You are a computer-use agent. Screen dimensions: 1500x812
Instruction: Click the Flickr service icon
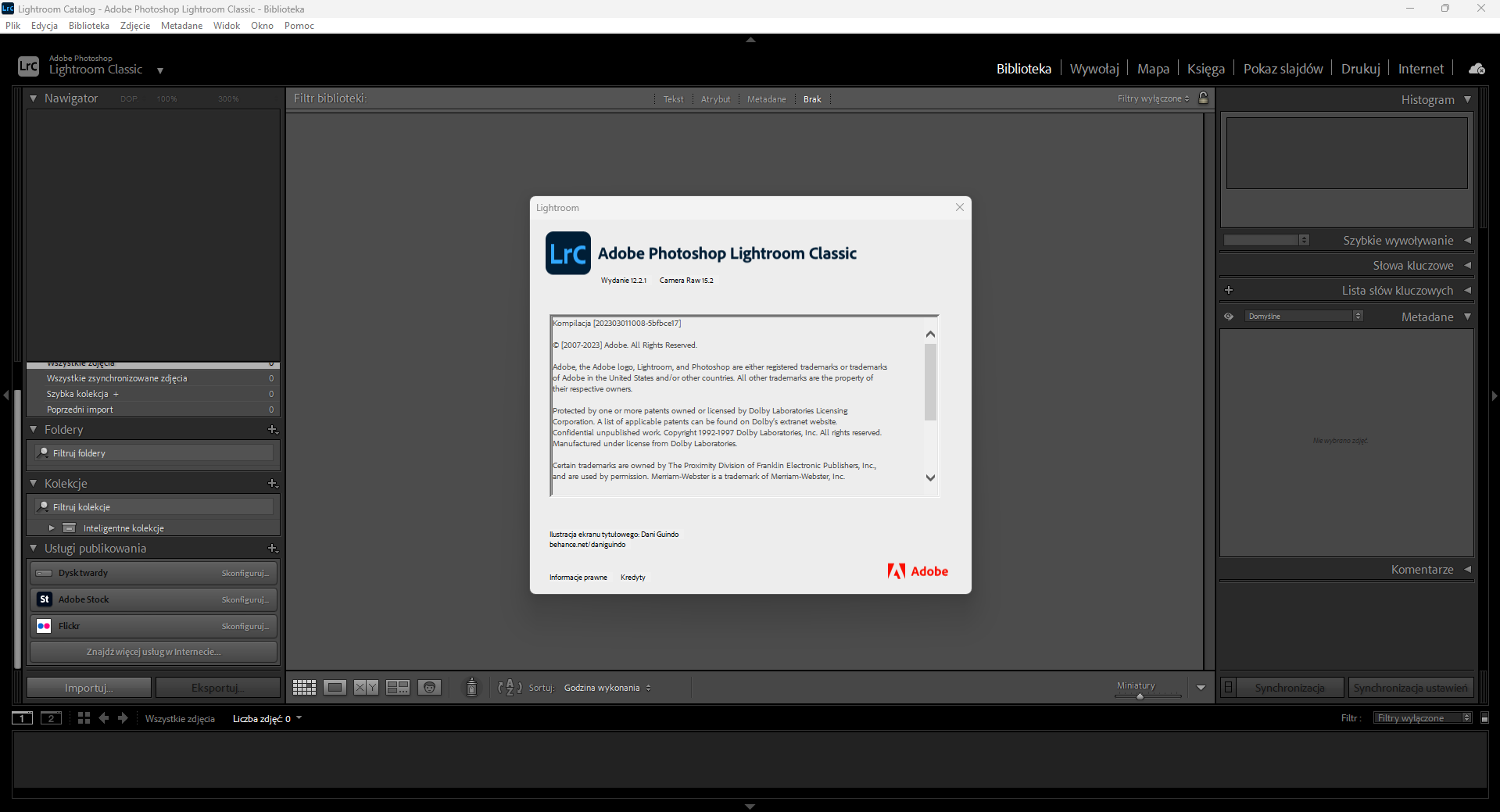pos(45,626)
